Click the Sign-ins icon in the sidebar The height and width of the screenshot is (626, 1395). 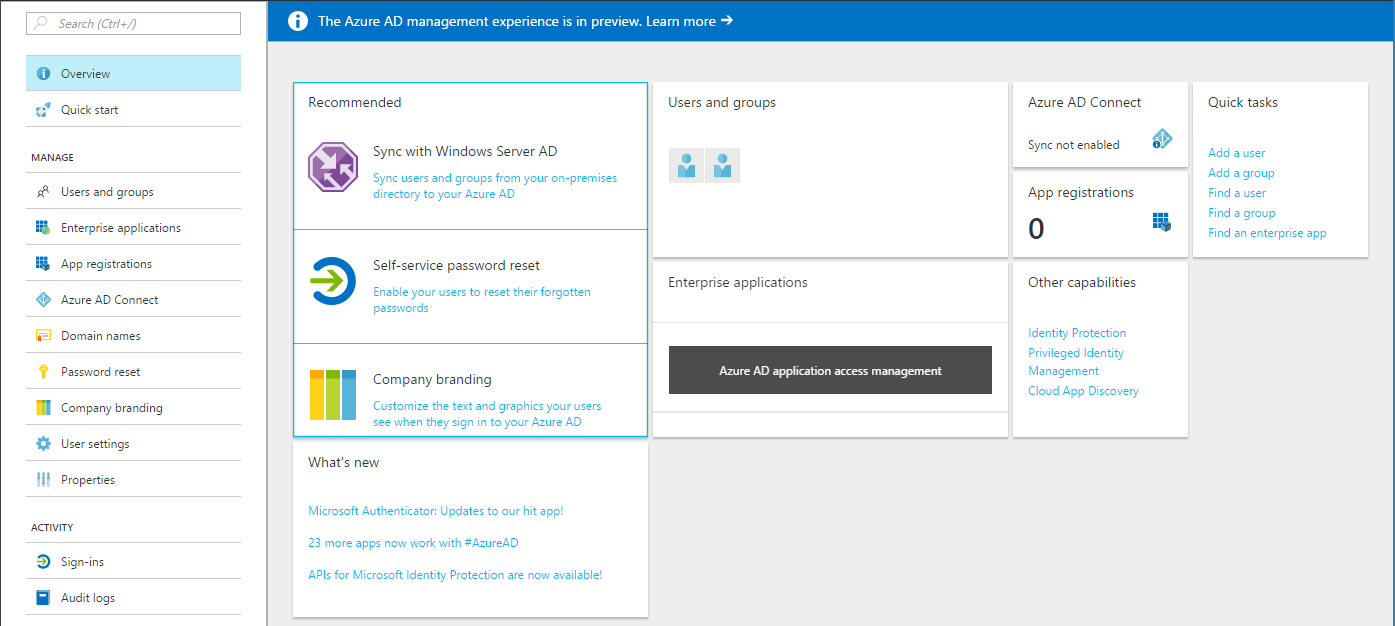click(43, 562)
